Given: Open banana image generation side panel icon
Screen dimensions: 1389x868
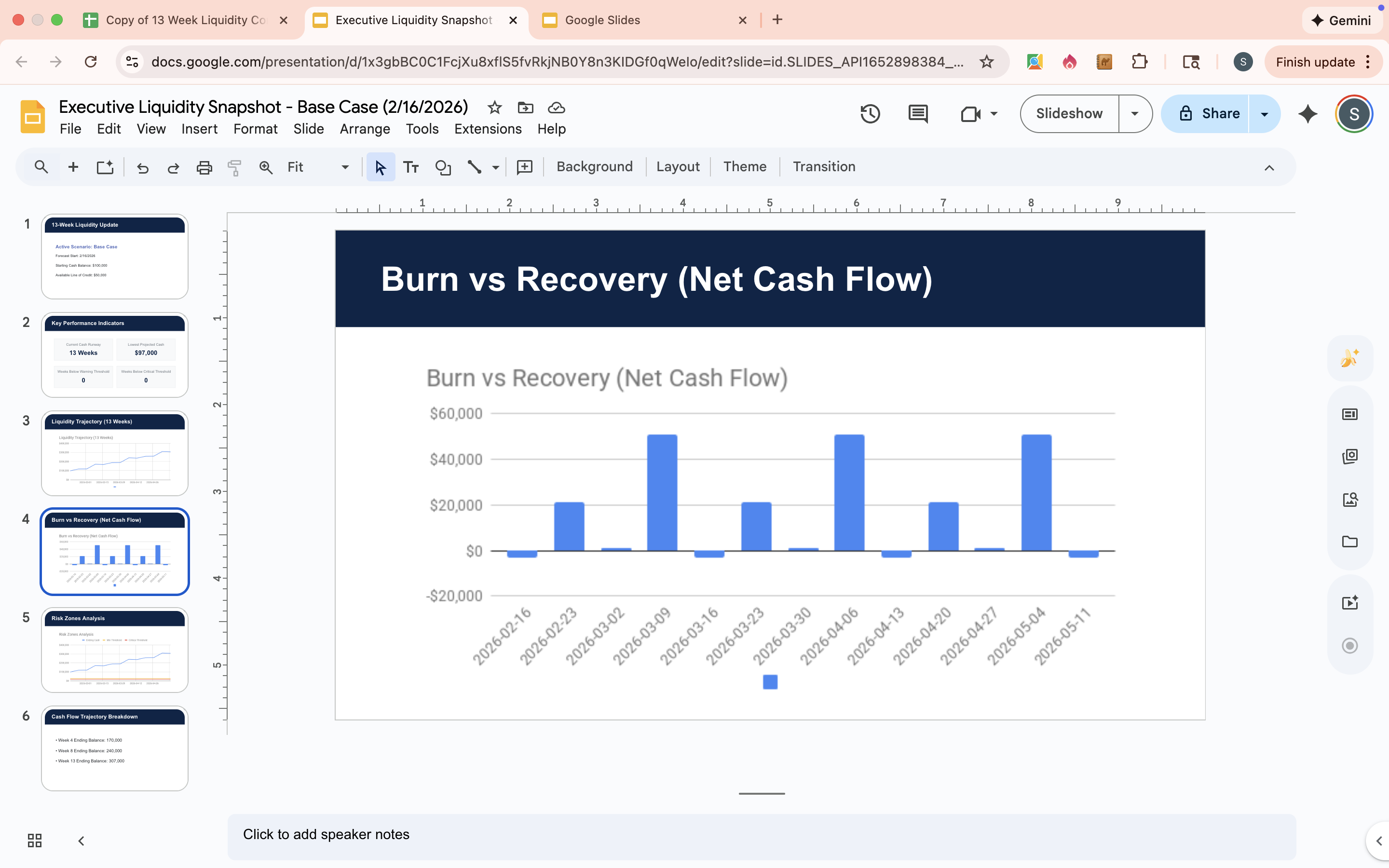Looking at the screenshot, I should pyautogui.click(x=1349, y=358).
